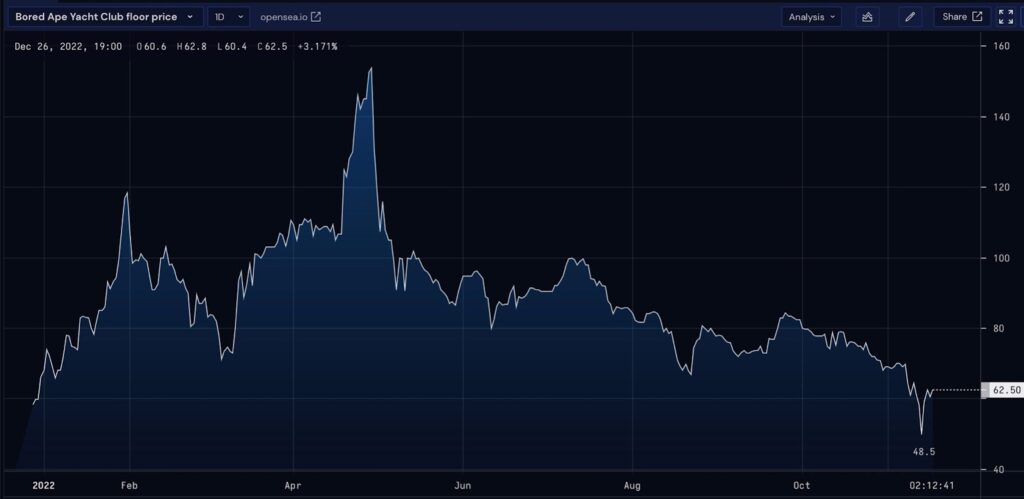This screenshot has height=499, width=1024.
Task: Click the Aug label on time axis
Action: point(632,485)
